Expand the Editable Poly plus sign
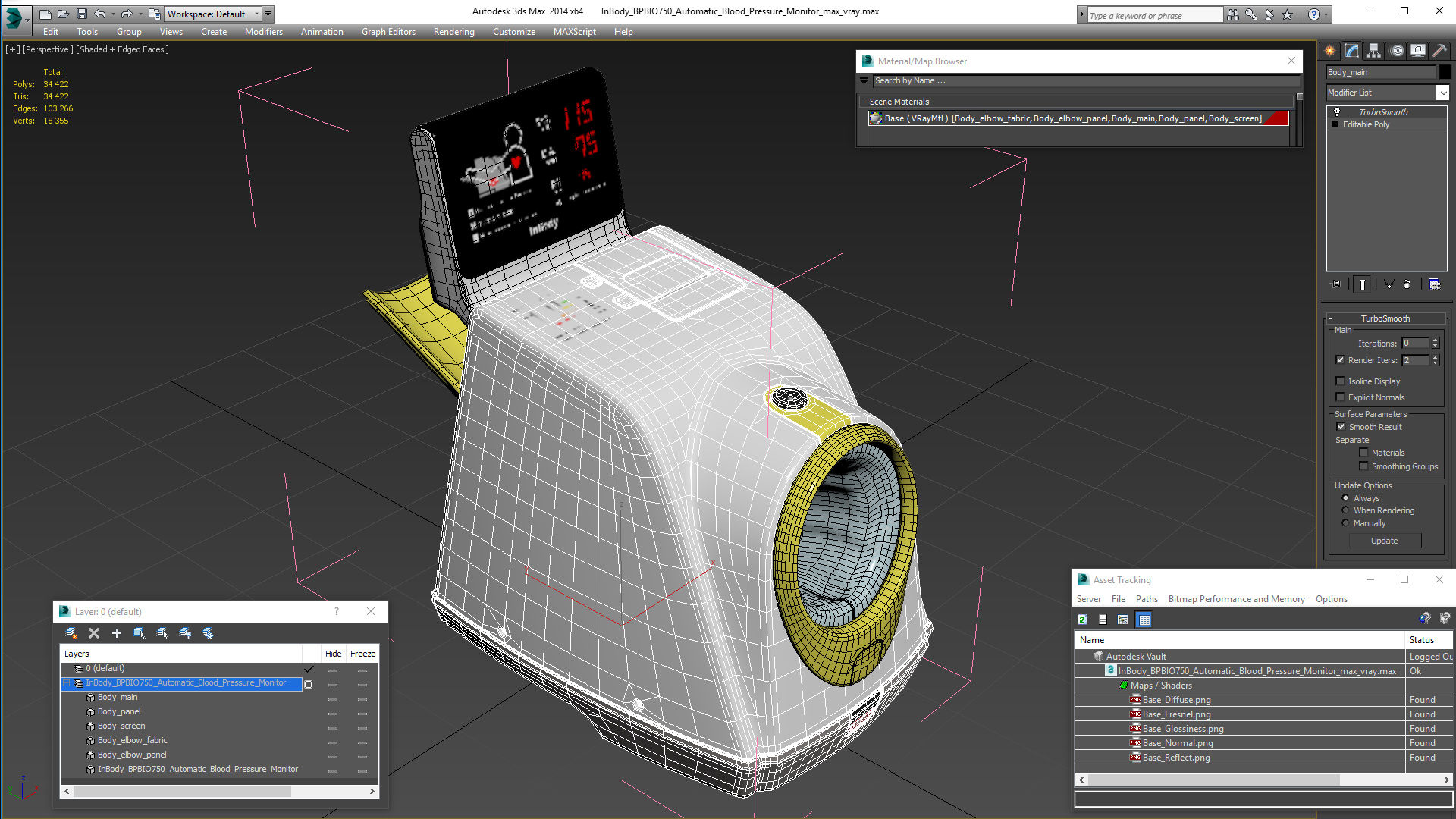Viewport: 1456px width, 819px height. (x=1335, y=124)
